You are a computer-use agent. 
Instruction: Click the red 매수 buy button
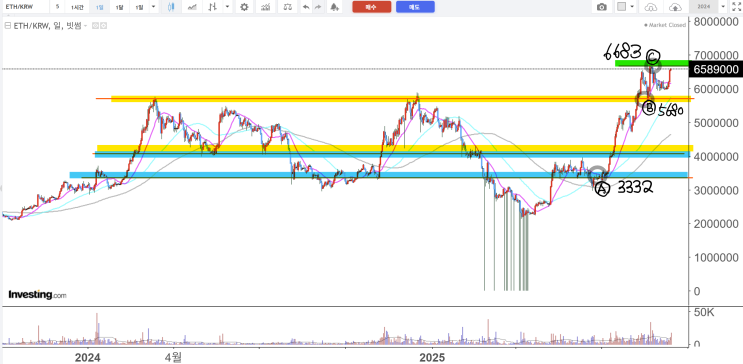pyautogui.click(x=372, y=7)
